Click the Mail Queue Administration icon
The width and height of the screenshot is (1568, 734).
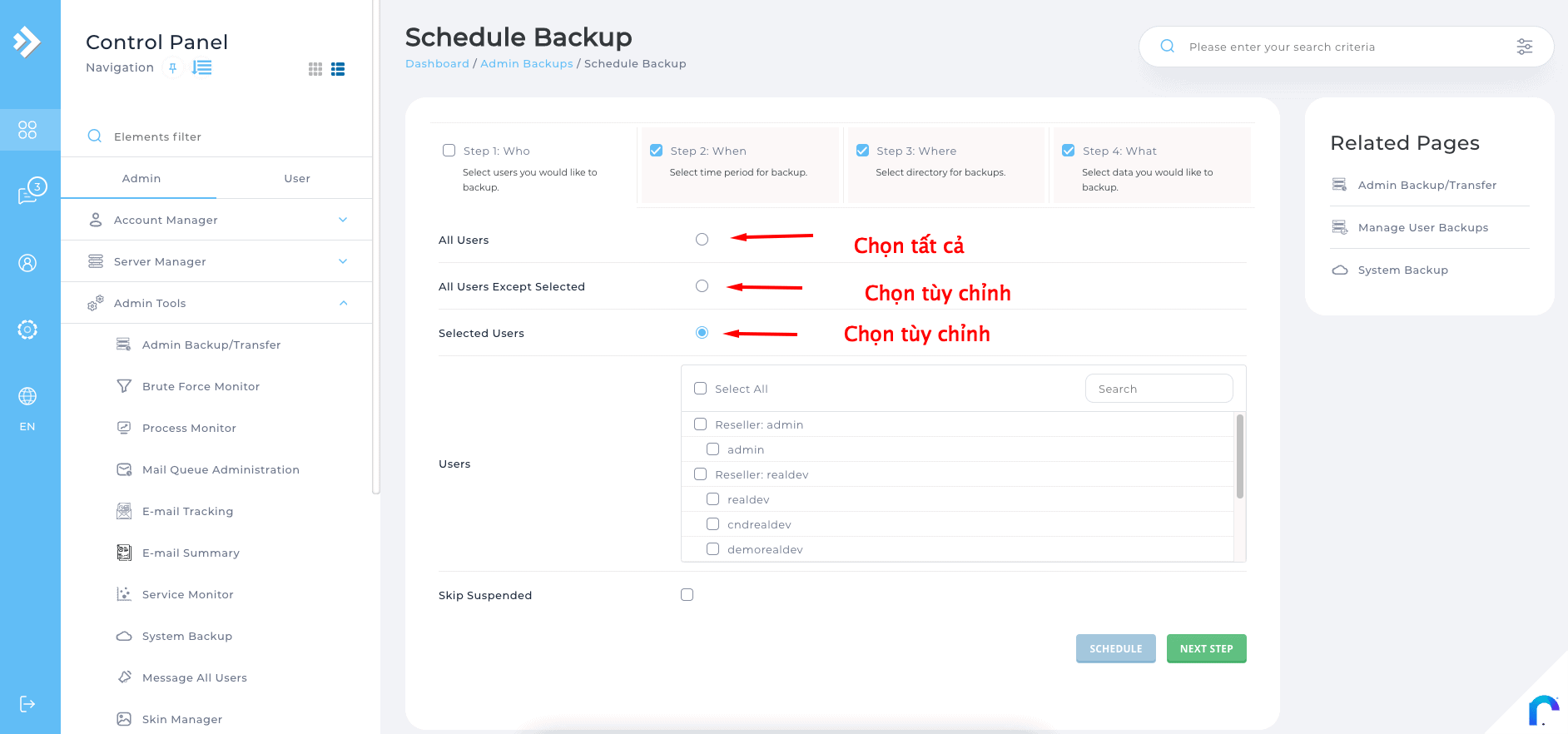click(x=124, y=469)
